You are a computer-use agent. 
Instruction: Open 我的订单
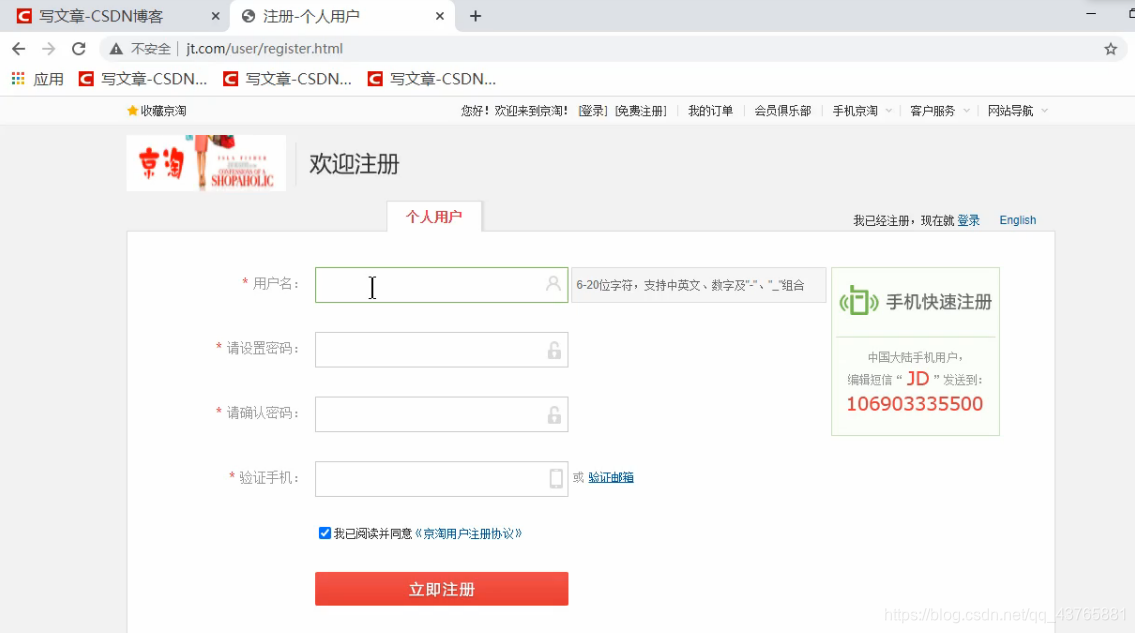pos(710,111)
